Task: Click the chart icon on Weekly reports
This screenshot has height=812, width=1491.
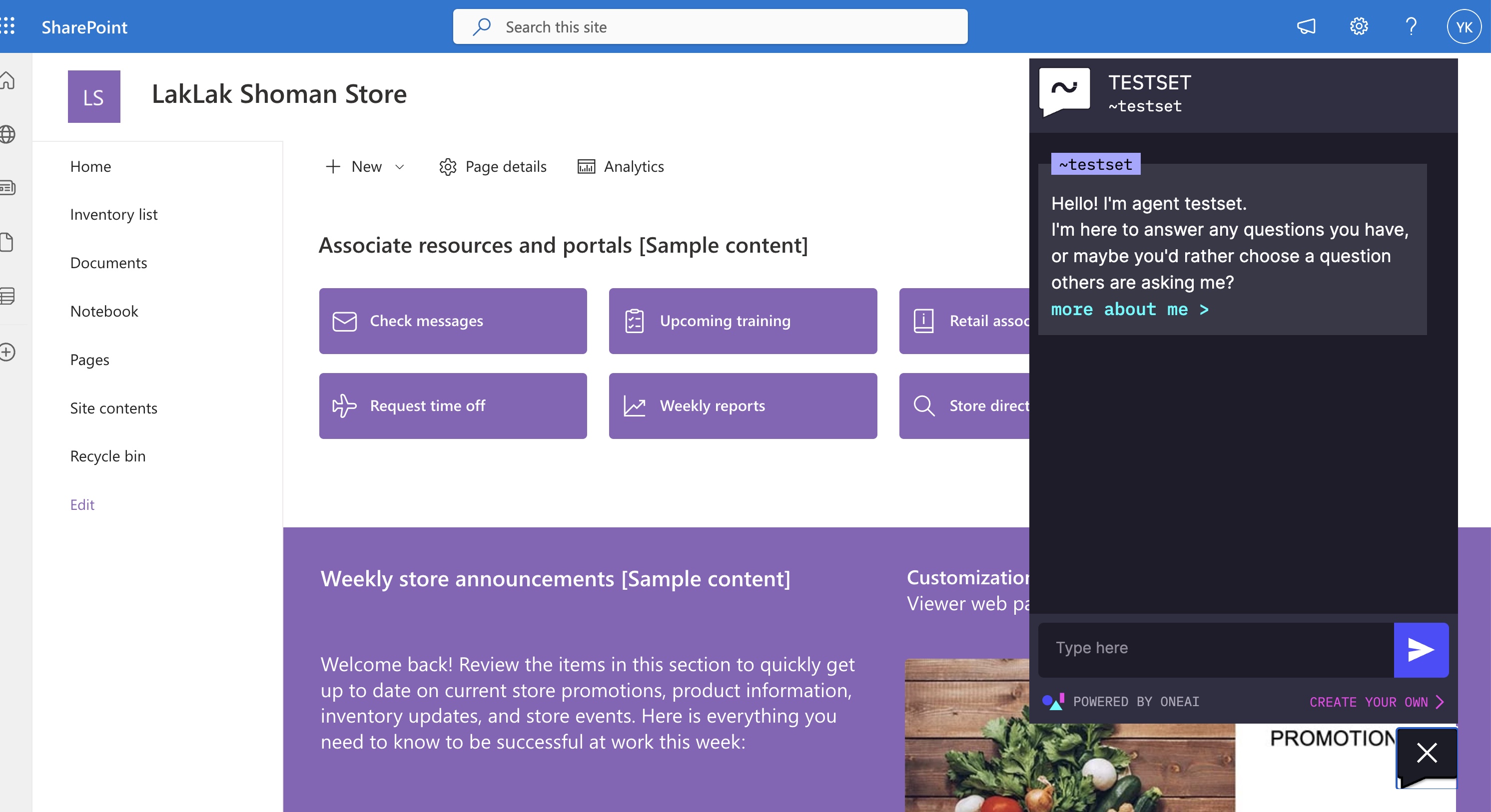Action: coord(635,406)
